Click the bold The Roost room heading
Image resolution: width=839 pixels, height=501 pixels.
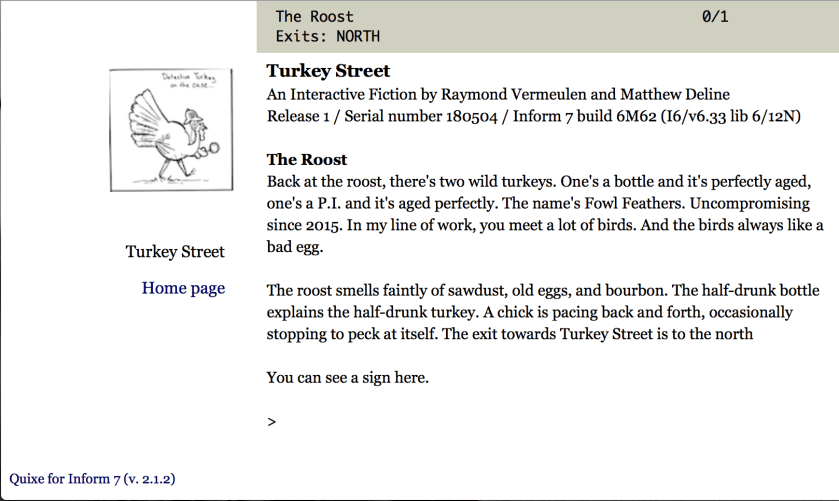(x=307, y=159)
